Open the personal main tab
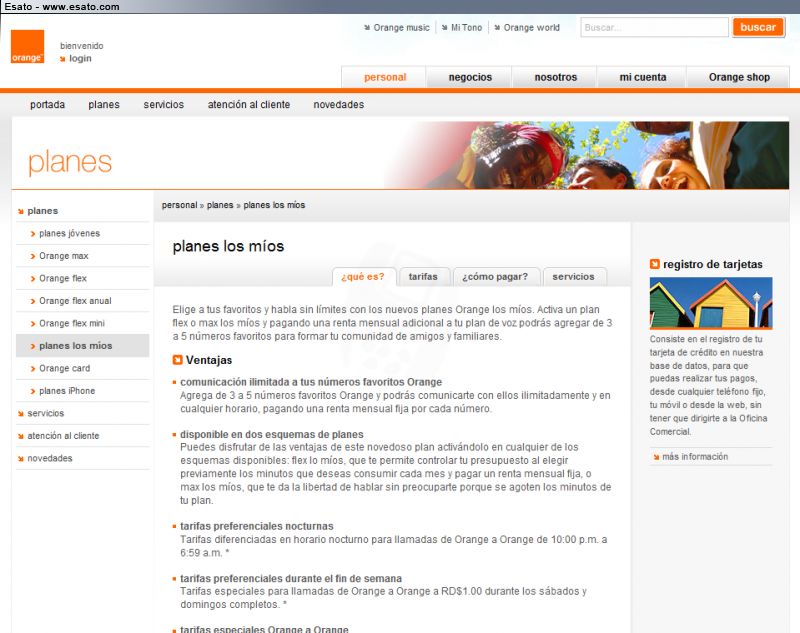Viewport: 800px width, 633px height. point(385,77)
